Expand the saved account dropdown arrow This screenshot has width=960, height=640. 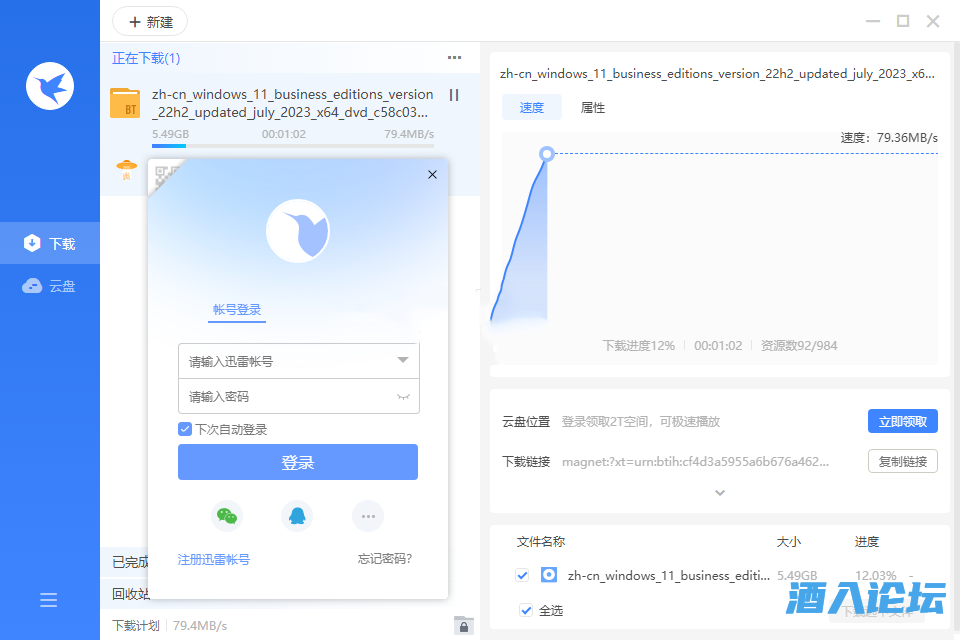coord(402,360)
